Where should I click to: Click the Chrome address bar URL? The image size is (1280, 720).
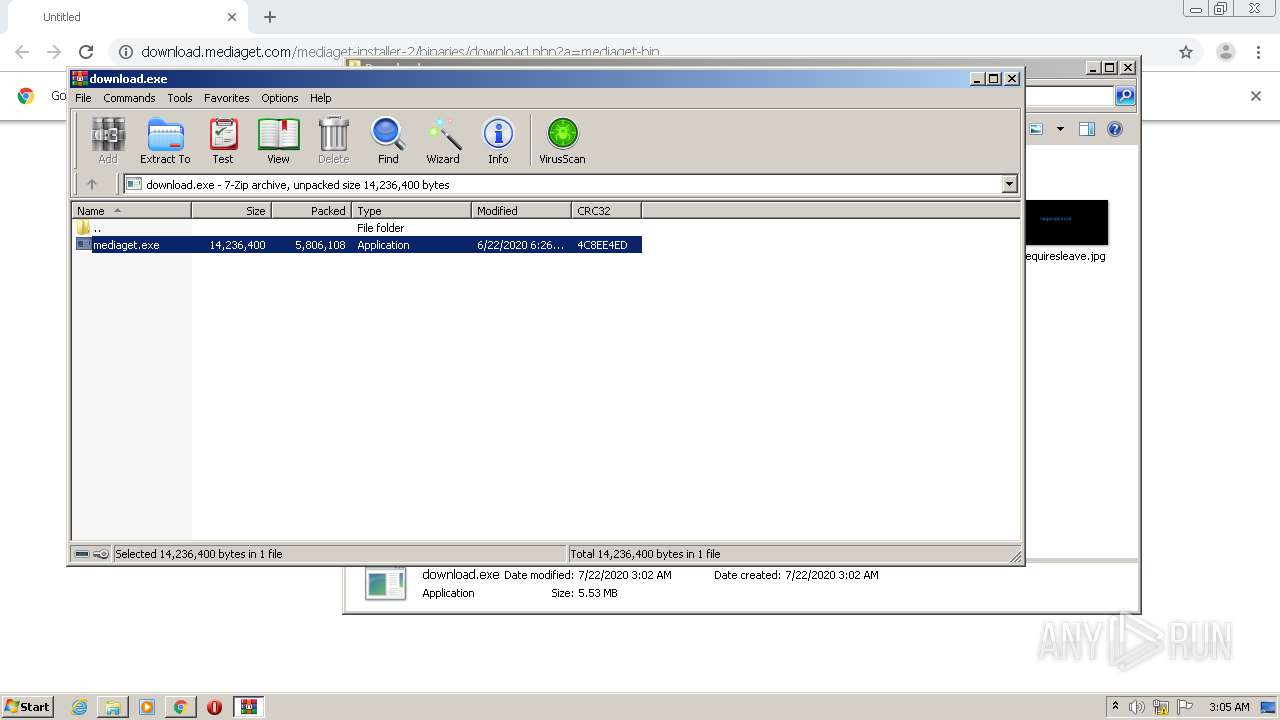point(400,52)
